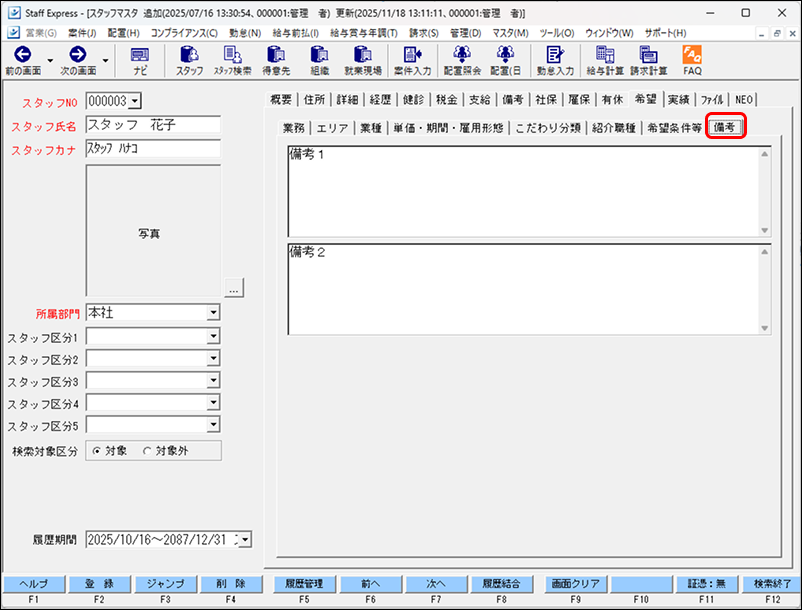Screen dimensions: 802x610
Task: Click the 備考1 scrollbar down arrow
Action: (x=765, y=230)
